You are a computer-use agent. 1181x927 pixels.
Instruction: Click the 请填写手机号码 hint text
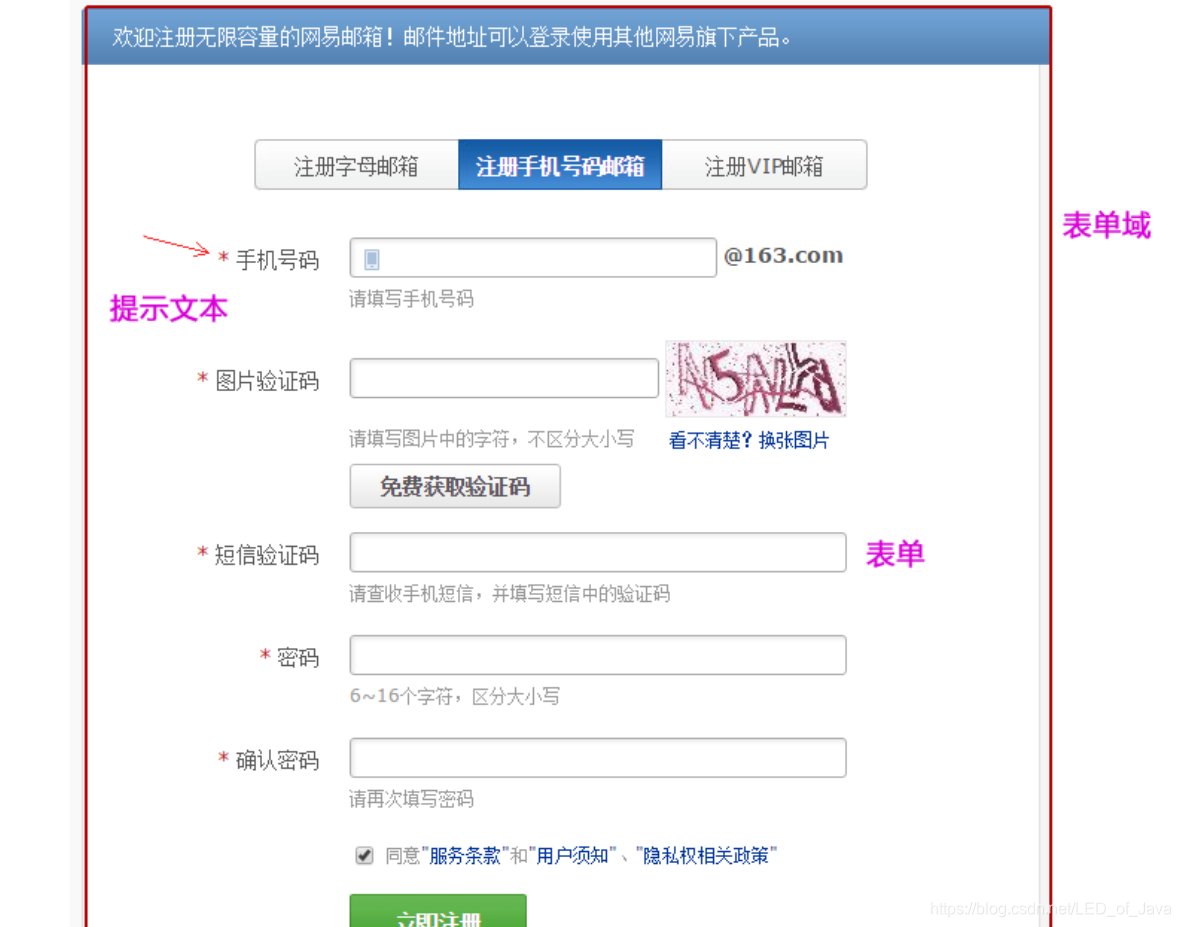[411, 299]
